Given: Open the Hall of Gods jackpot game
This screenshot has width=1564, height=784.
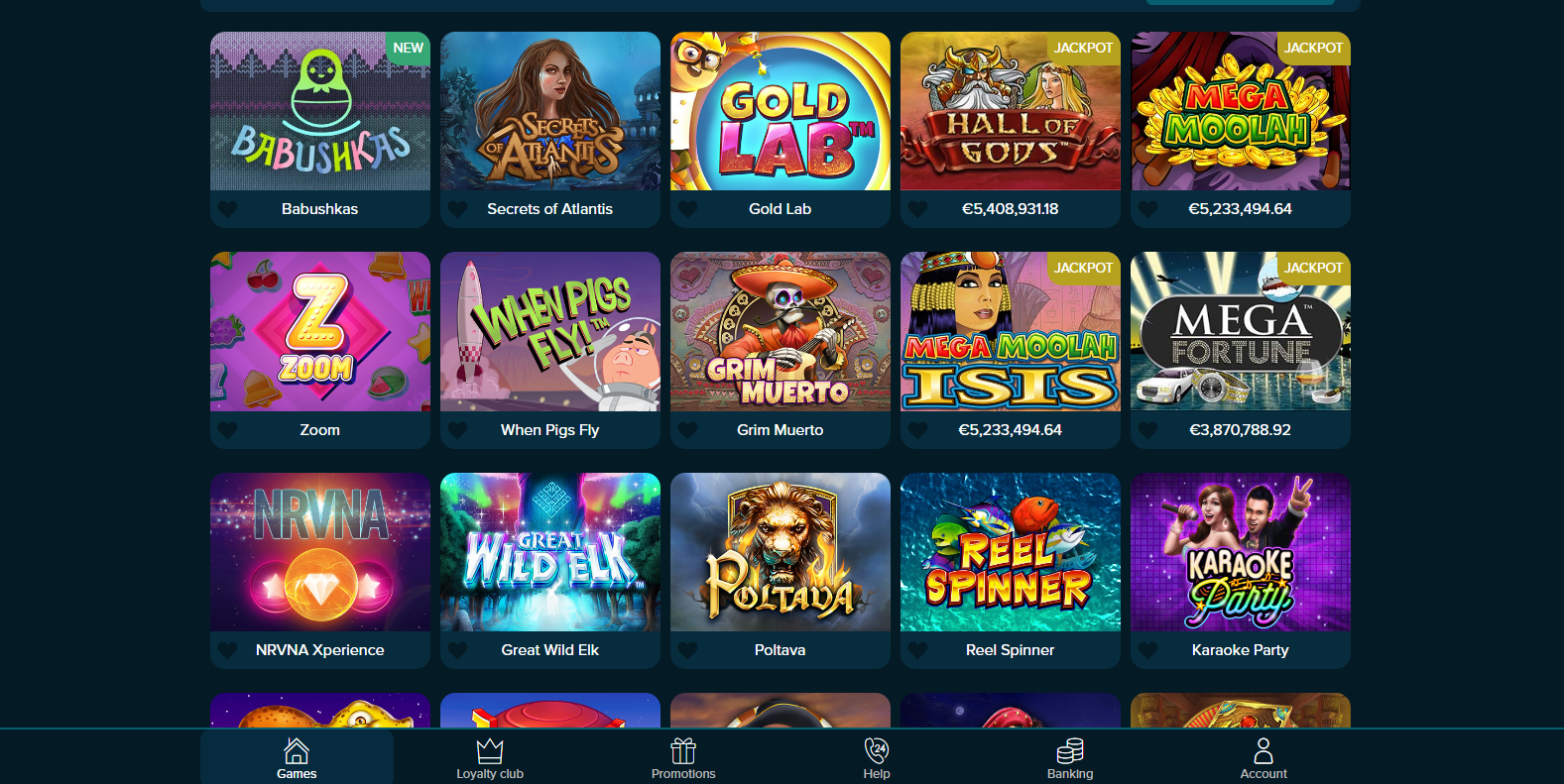Looking at the screenshot, I should coord(1011,111).
